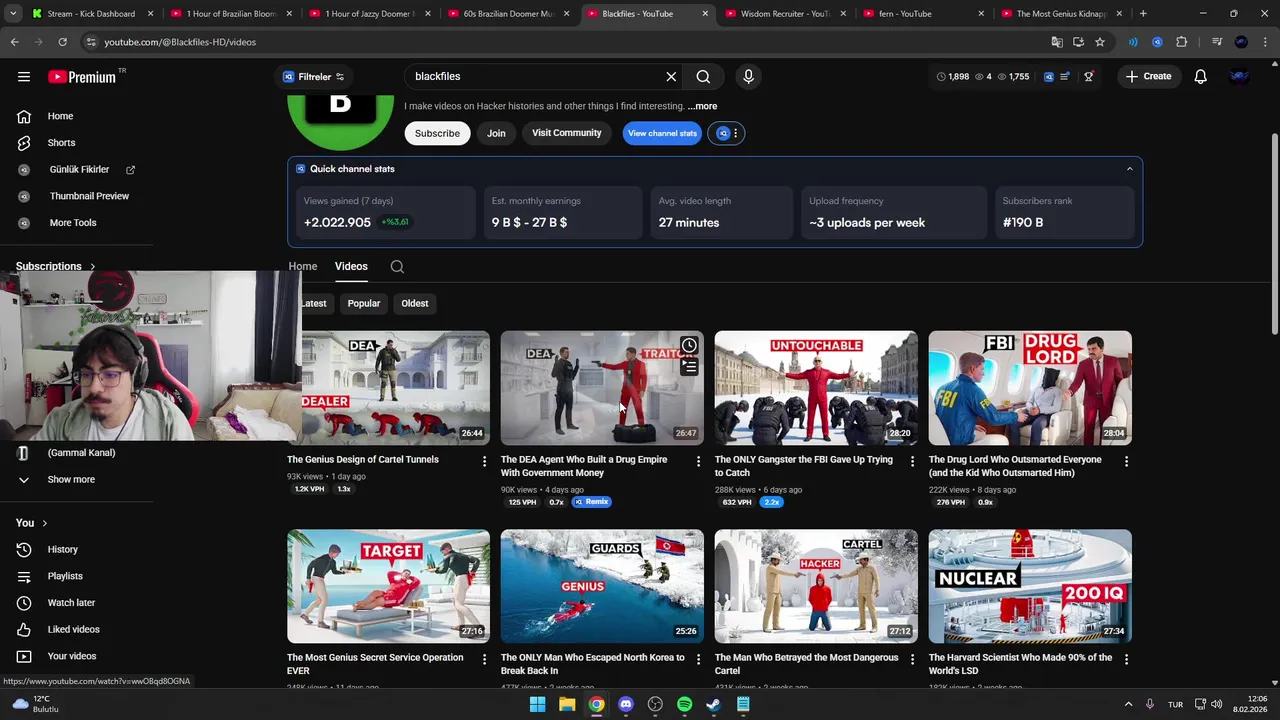Open the vidIQ Filtreler filter button
Image resolution: width=1280 pixels, height=720 pixels.
(x=312, y=77)
